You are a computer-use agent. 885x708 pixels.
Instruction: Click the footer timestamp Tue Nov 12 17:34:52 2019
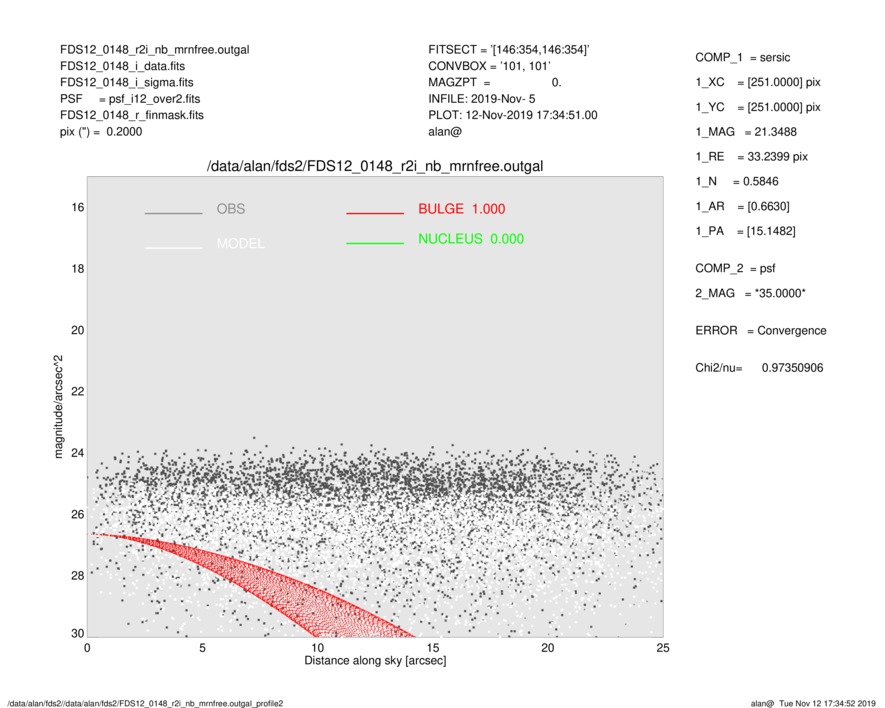(827, 703)
